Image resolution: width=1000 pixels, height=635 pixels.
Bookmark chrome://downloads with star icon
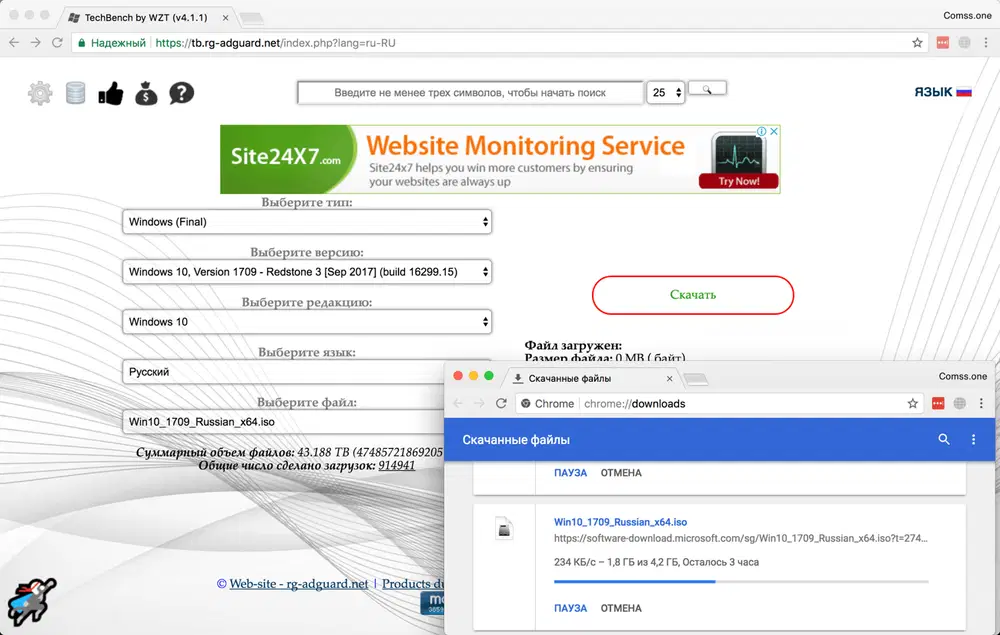tap(913, 404)
